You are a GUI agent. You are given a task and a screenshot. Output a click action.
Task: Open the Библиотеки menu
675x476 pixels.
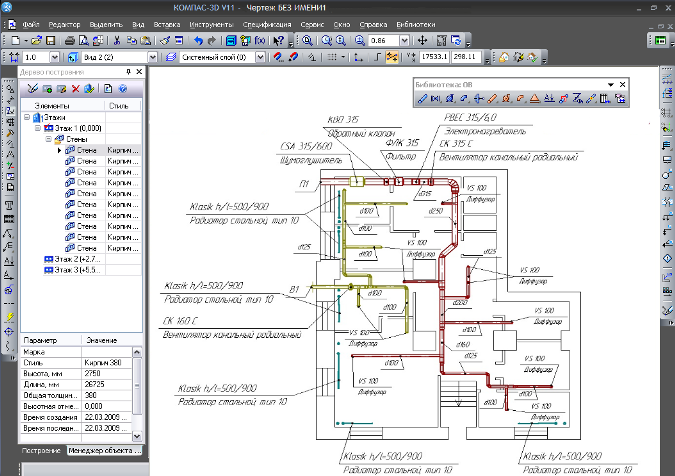click(415, 25)
